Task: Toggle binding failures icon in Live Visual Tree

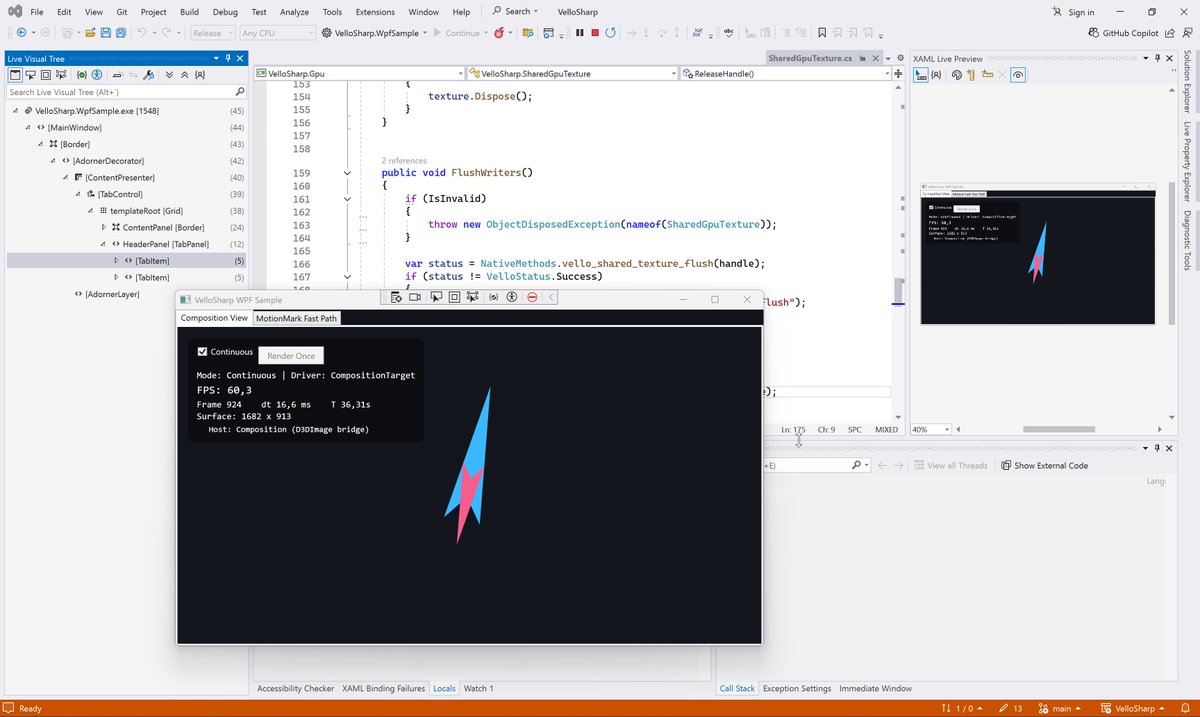Action: coord(82,75)
